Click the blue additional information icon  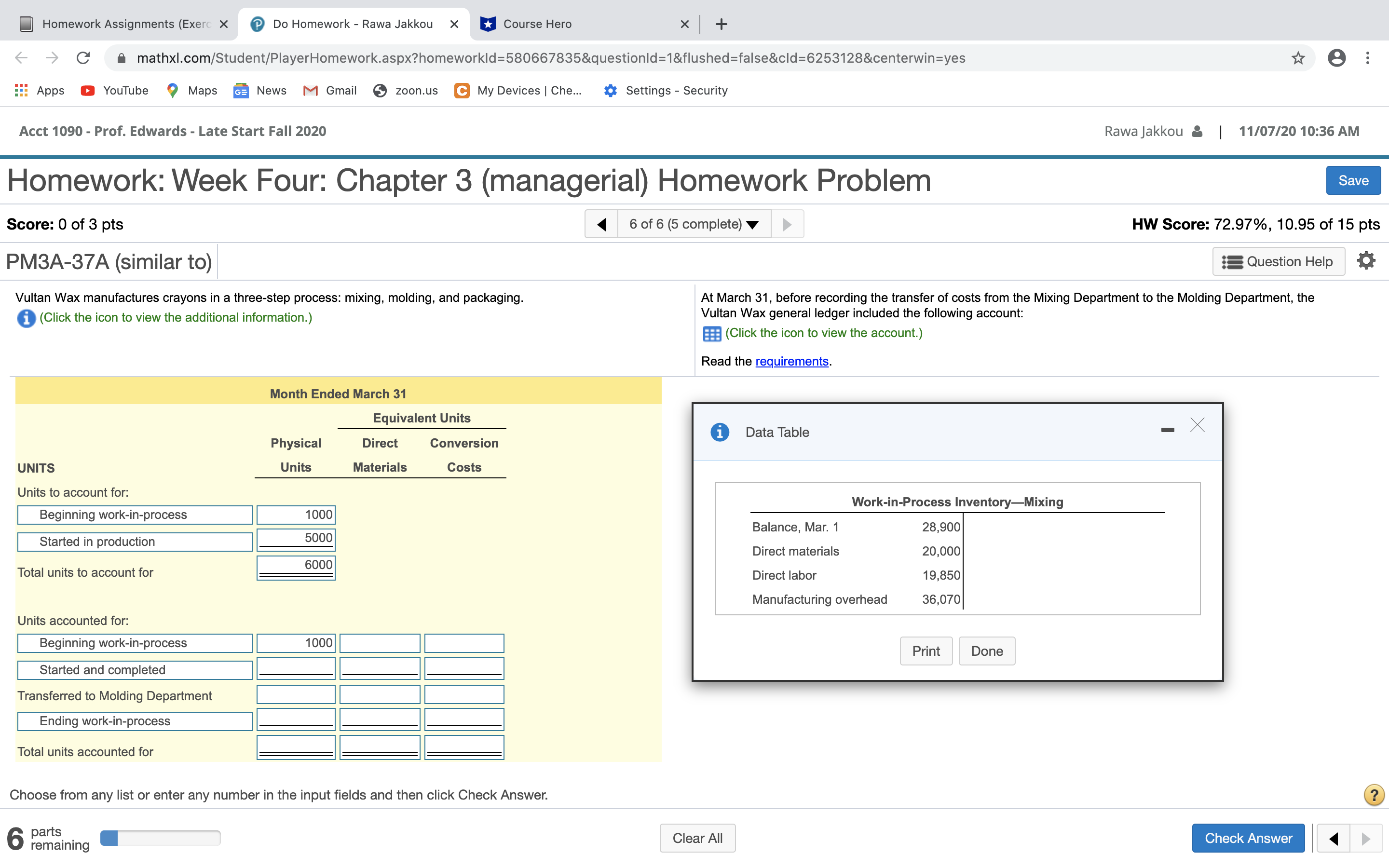(26, 318)
